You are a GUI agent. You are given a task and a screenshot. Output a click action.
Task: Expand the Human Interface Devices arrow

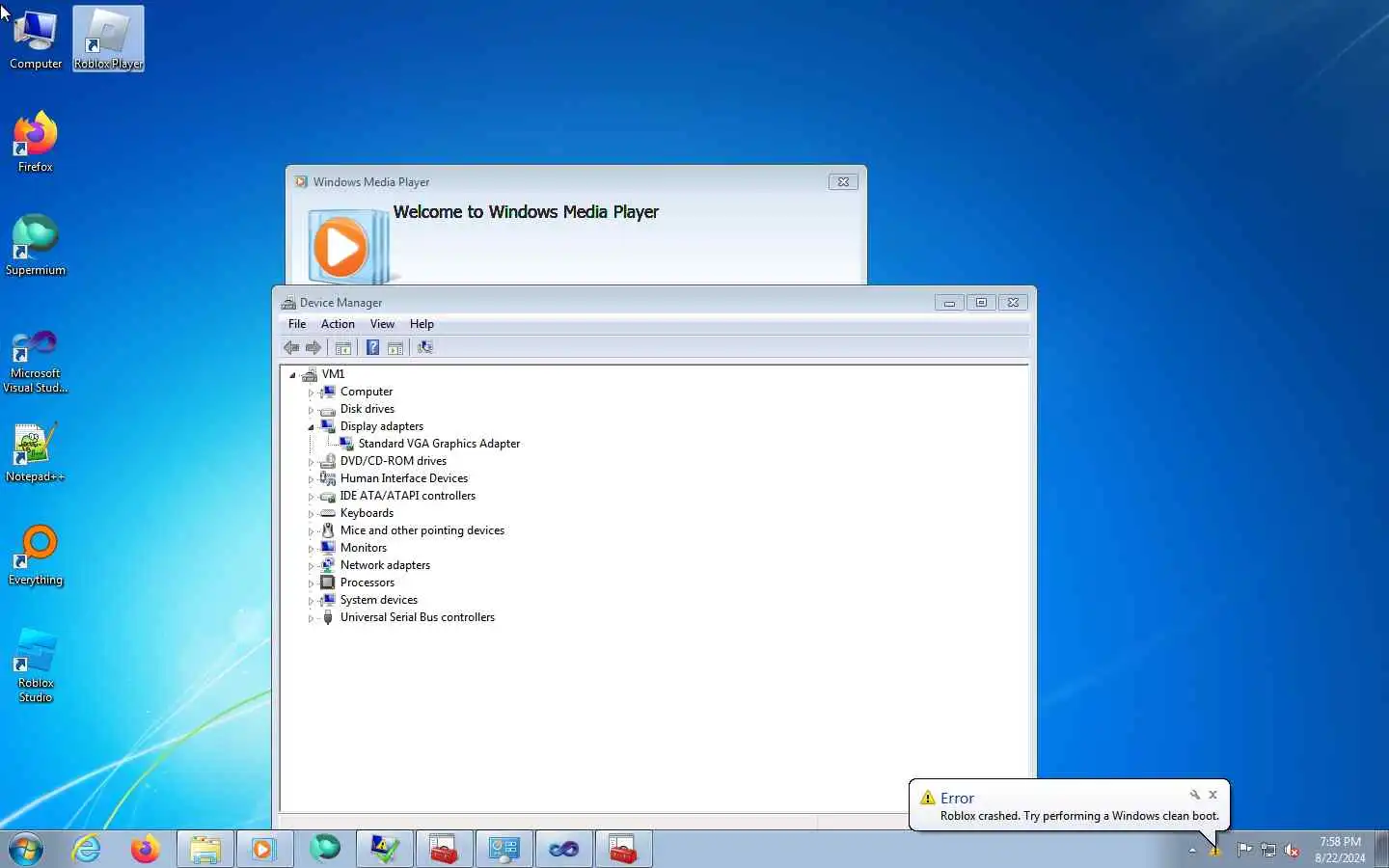tap(311, 479)
